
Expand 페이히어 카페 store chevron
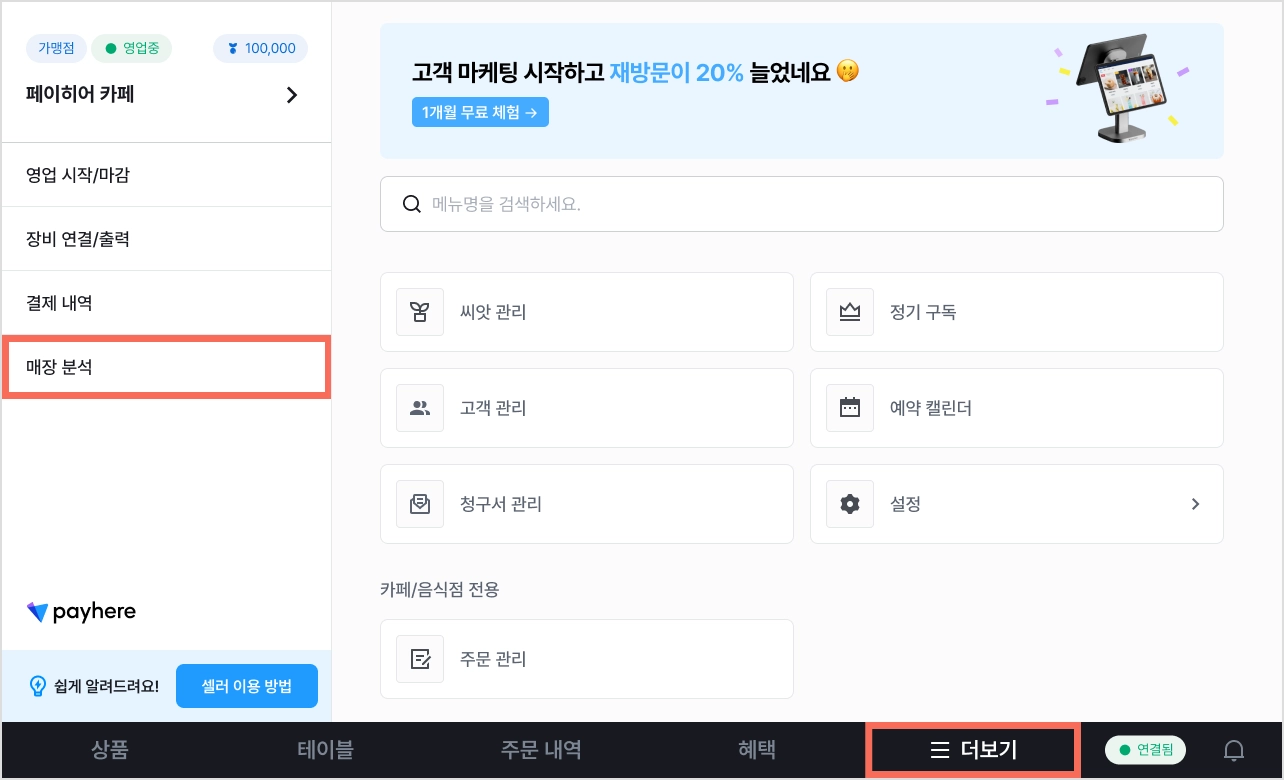click(292, 95)
